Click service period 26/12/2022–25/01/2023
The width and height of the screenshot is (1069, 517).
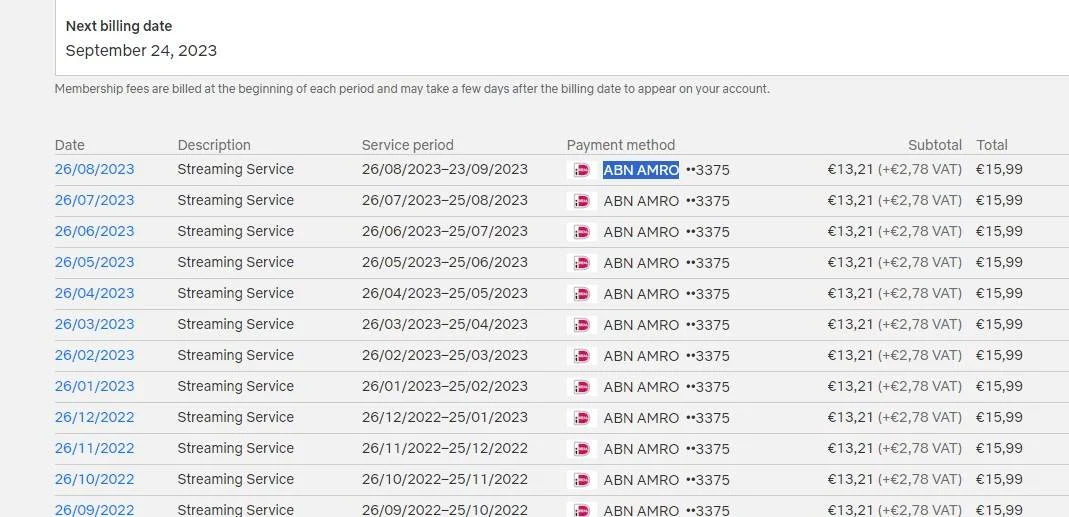tap(445, 417)
